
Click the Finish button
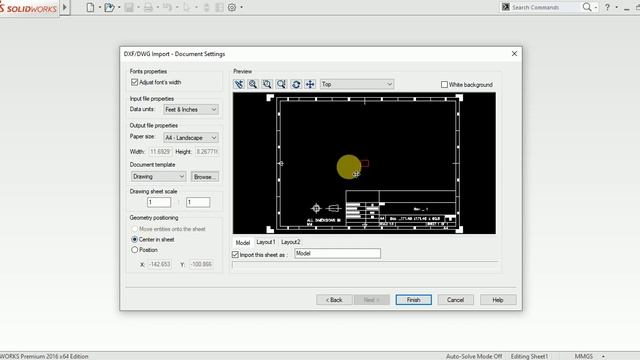tap(413, 300)
